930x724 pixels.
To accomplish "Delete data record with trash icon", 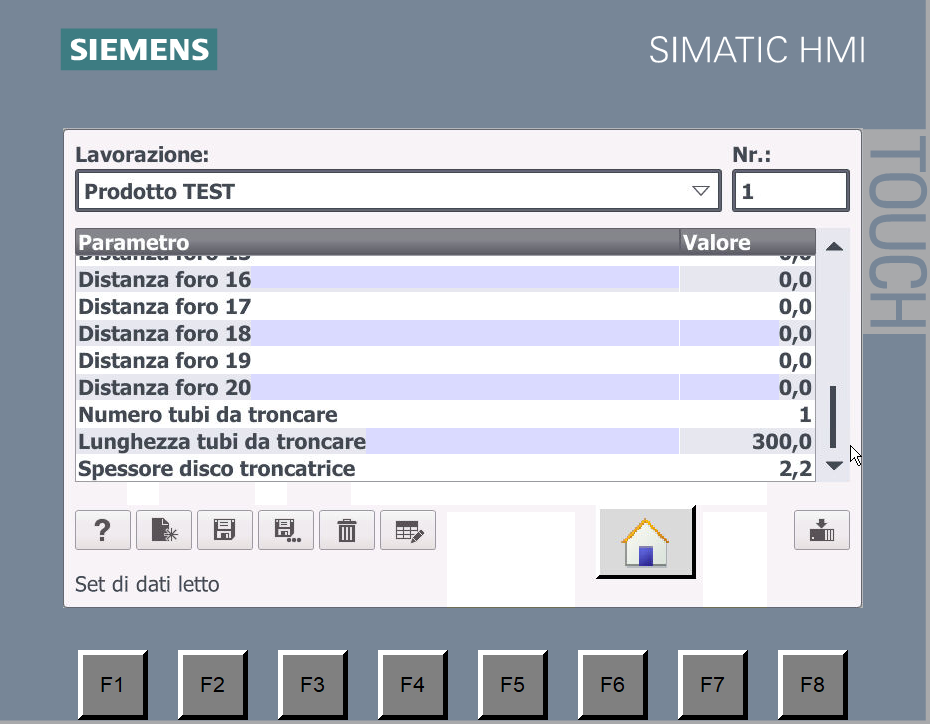I will (347, 530).
